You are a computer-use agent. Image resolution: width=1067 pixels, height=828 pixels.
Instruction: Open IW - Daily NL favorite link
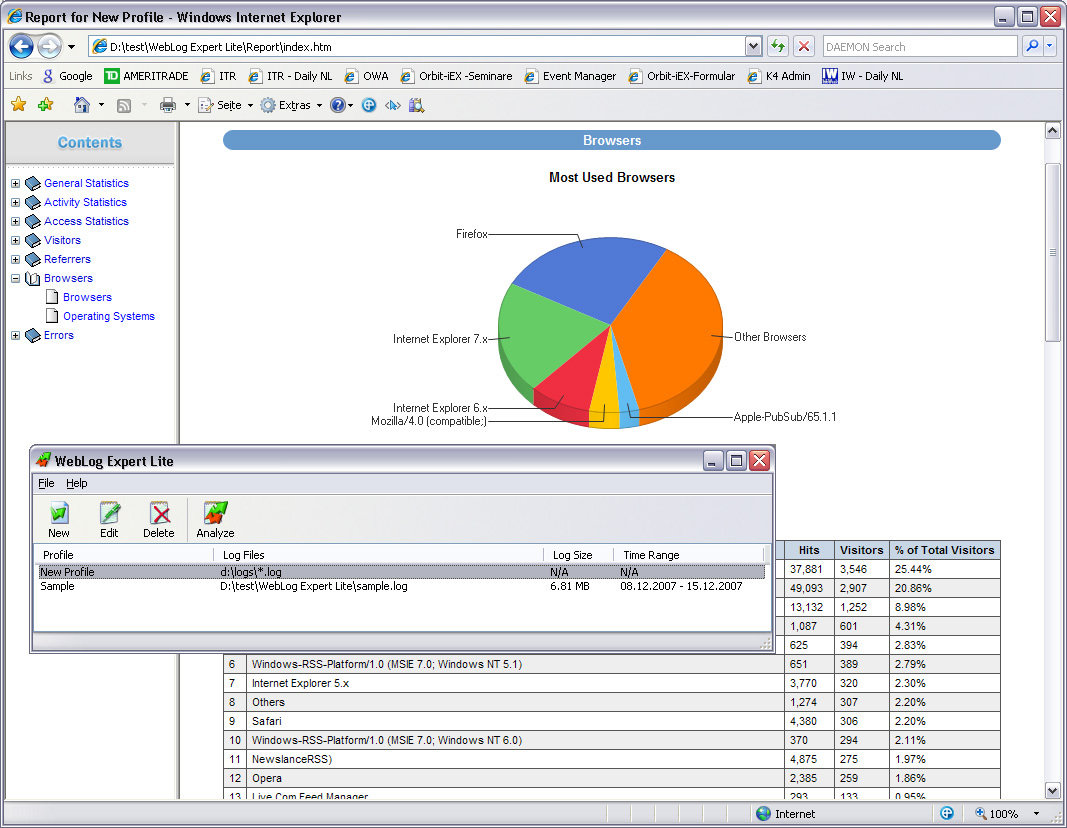862,76
